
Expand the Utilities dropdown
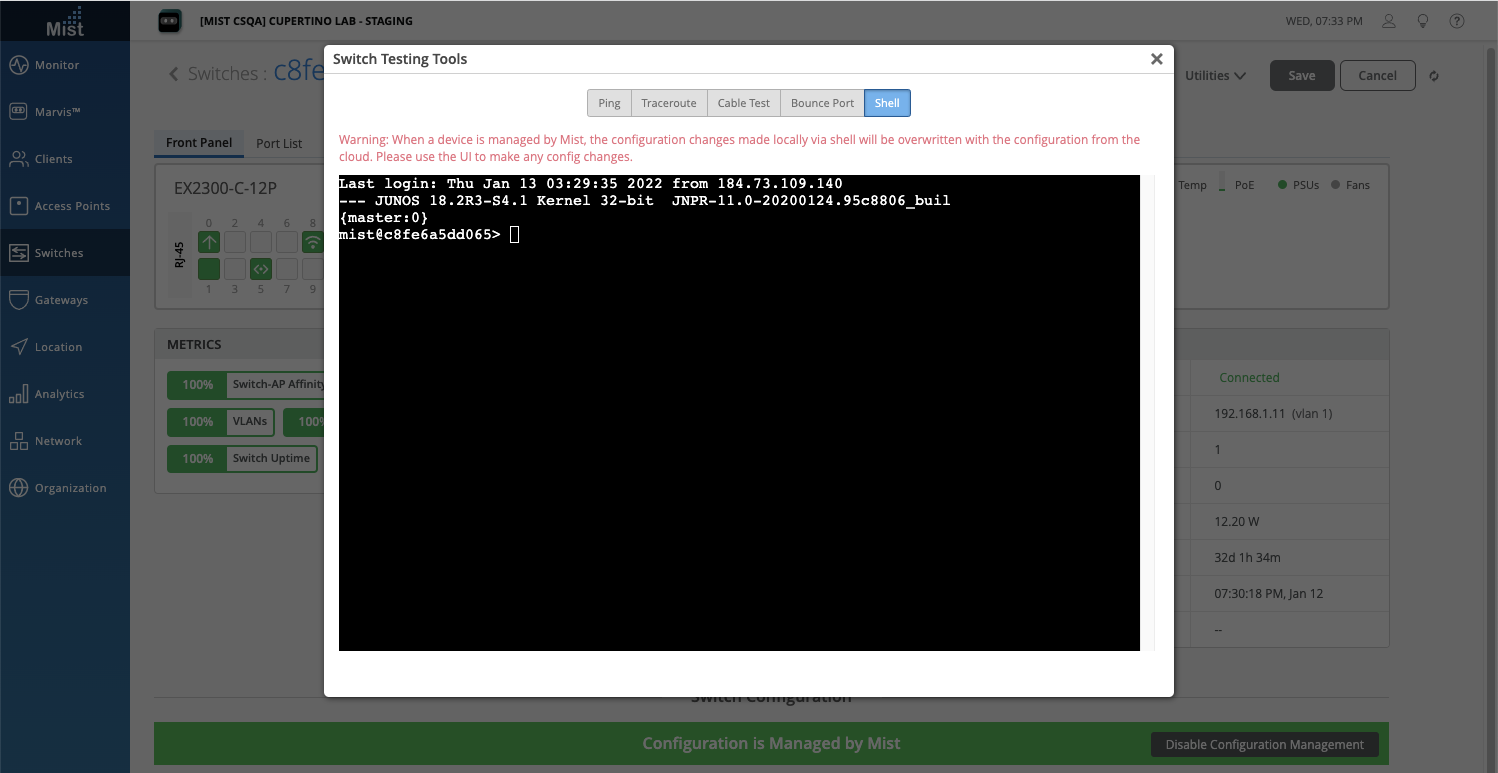pos(1215,75)
